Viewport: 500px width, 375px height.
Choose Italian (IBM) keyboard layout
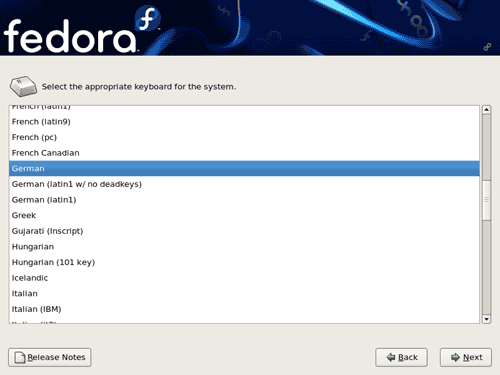click(244, 309)
